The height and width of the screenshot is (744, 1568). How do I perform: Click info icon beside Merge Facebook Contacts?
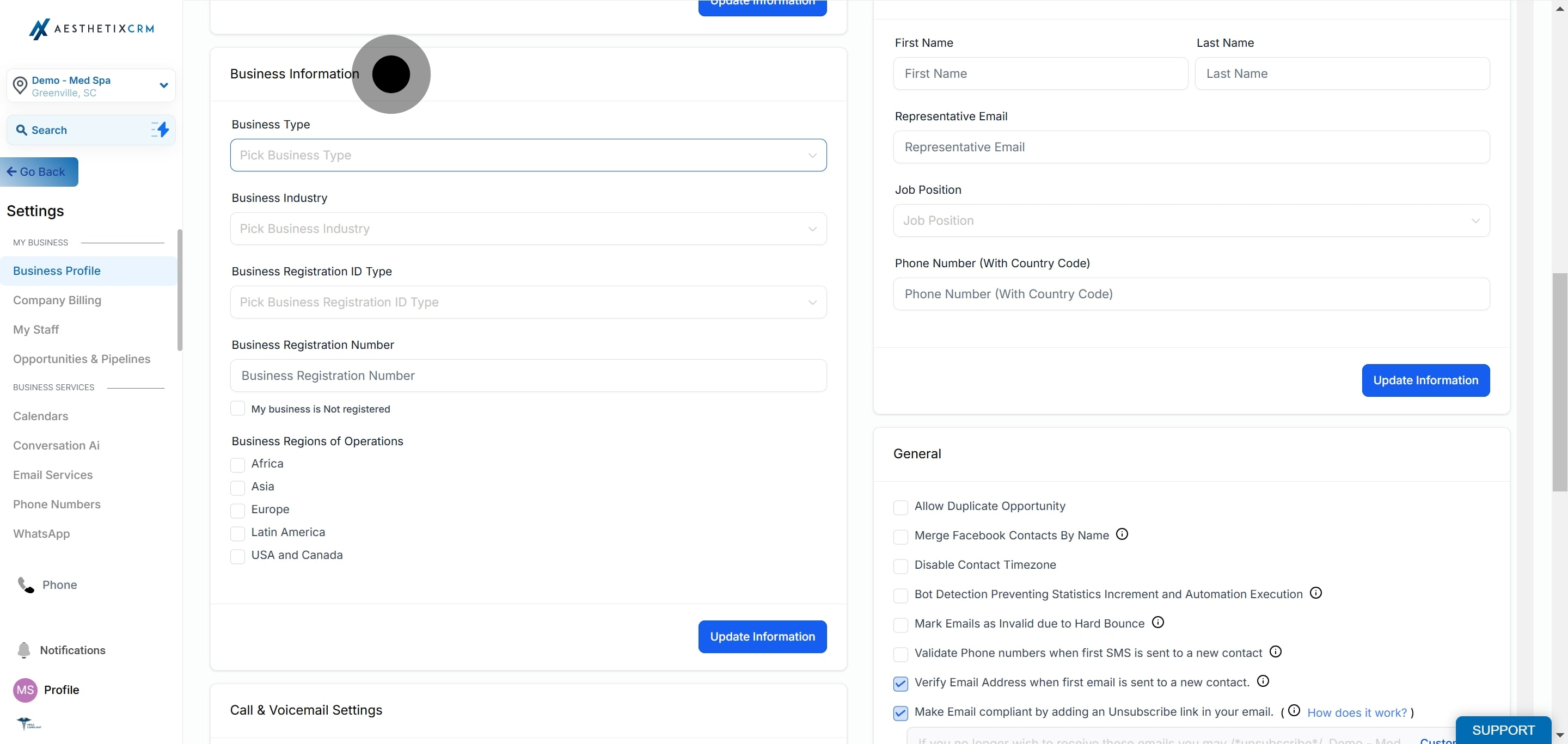[x=1122, y=534]
